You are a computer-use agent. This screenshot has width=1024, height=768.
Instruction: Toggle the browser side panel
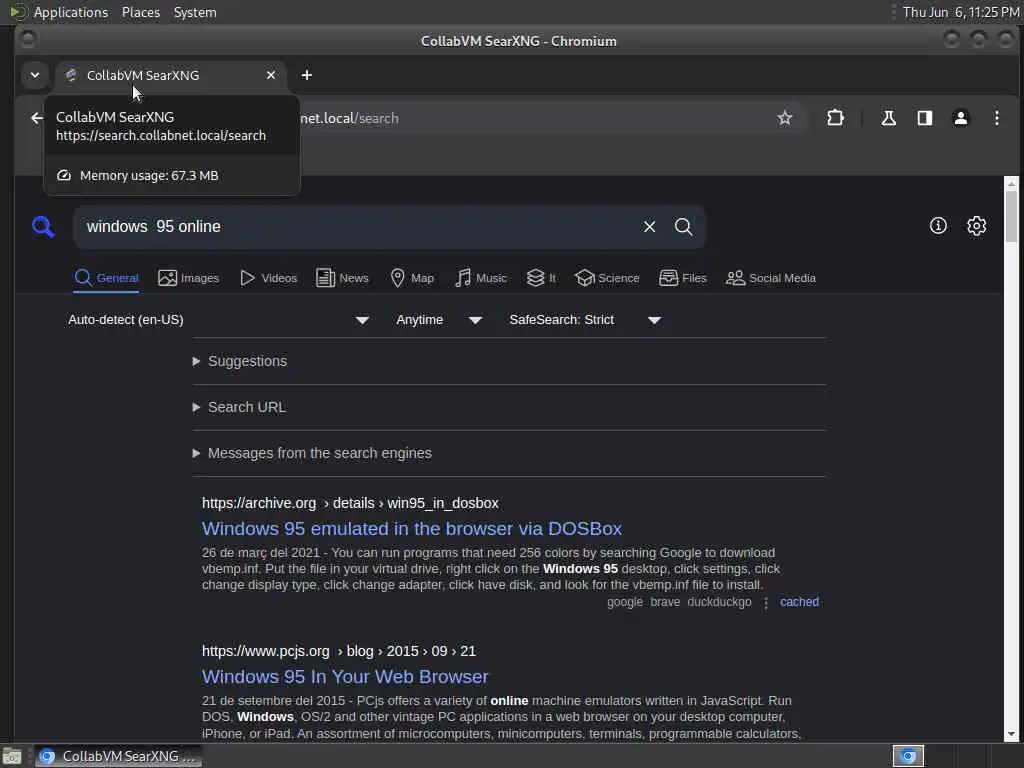click(x=925, y=118)
